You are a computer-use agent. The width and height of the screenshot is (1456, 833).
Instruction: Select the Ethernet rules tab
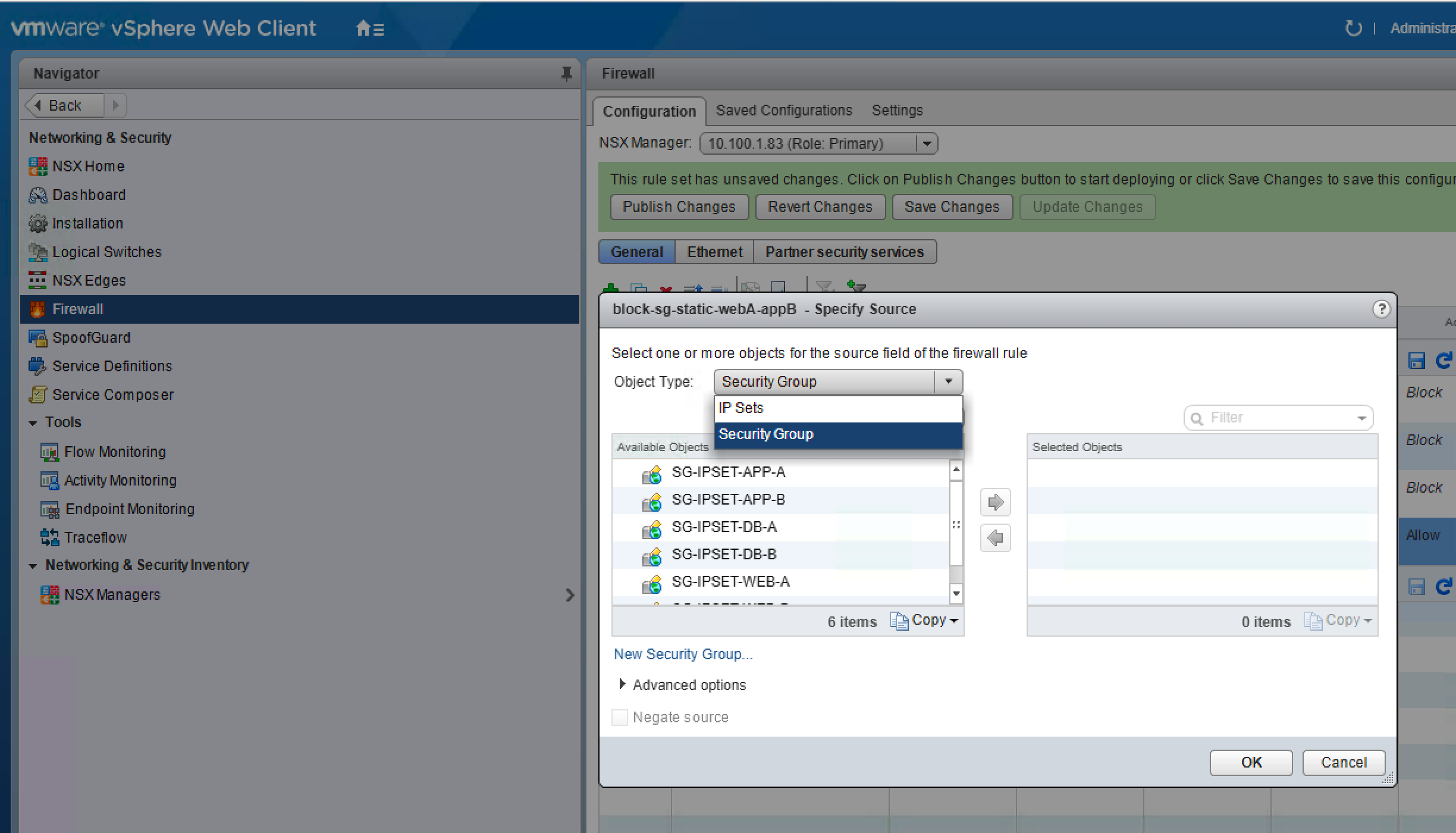(x=714, y=252)
